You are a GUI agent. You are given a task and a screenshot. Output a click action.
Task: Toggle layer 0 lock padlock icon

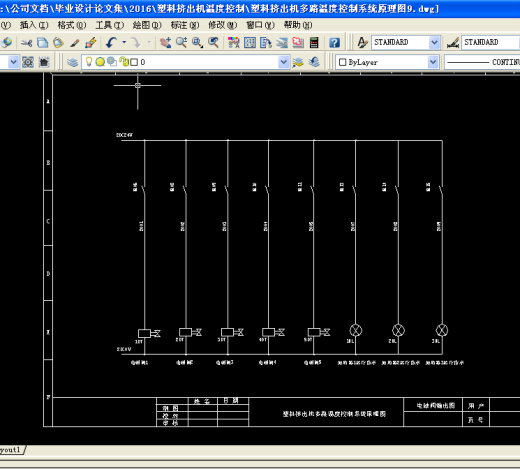pos(124,62)
